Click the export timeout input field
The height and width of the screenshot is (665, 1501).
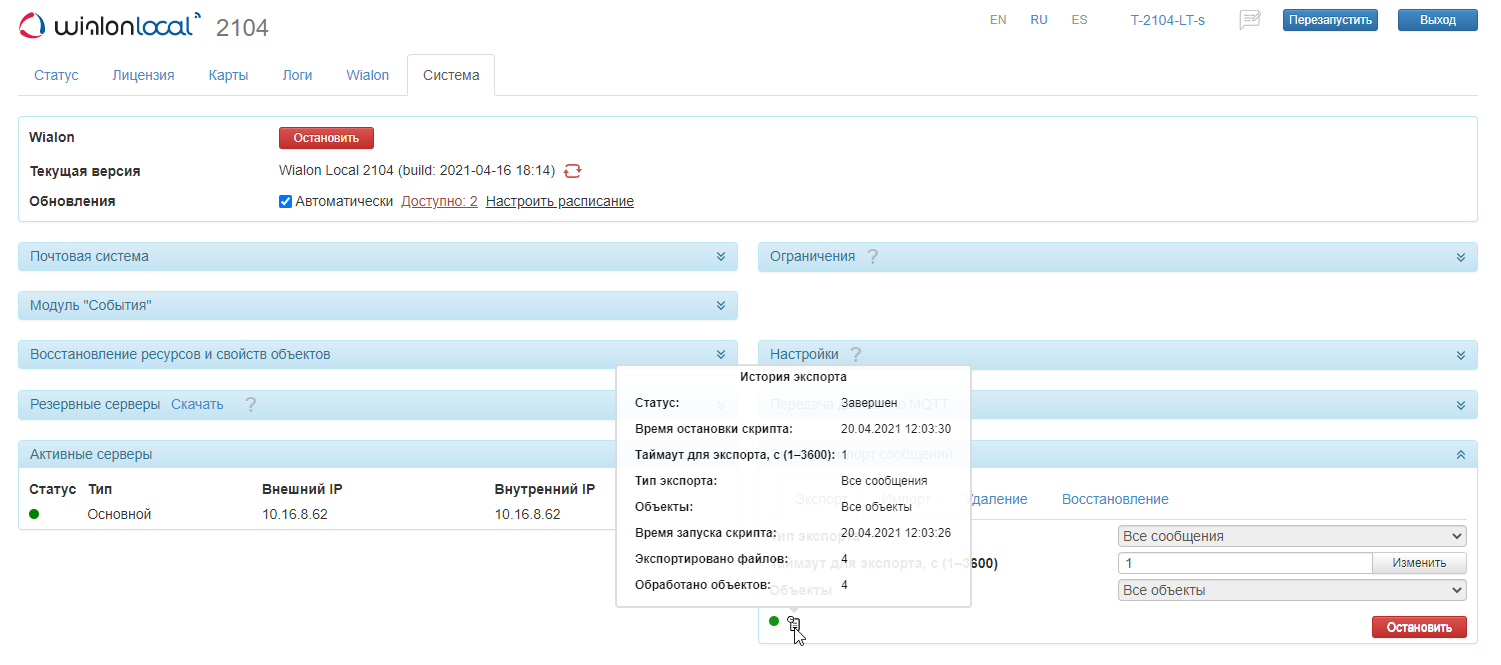[1244, 563]
